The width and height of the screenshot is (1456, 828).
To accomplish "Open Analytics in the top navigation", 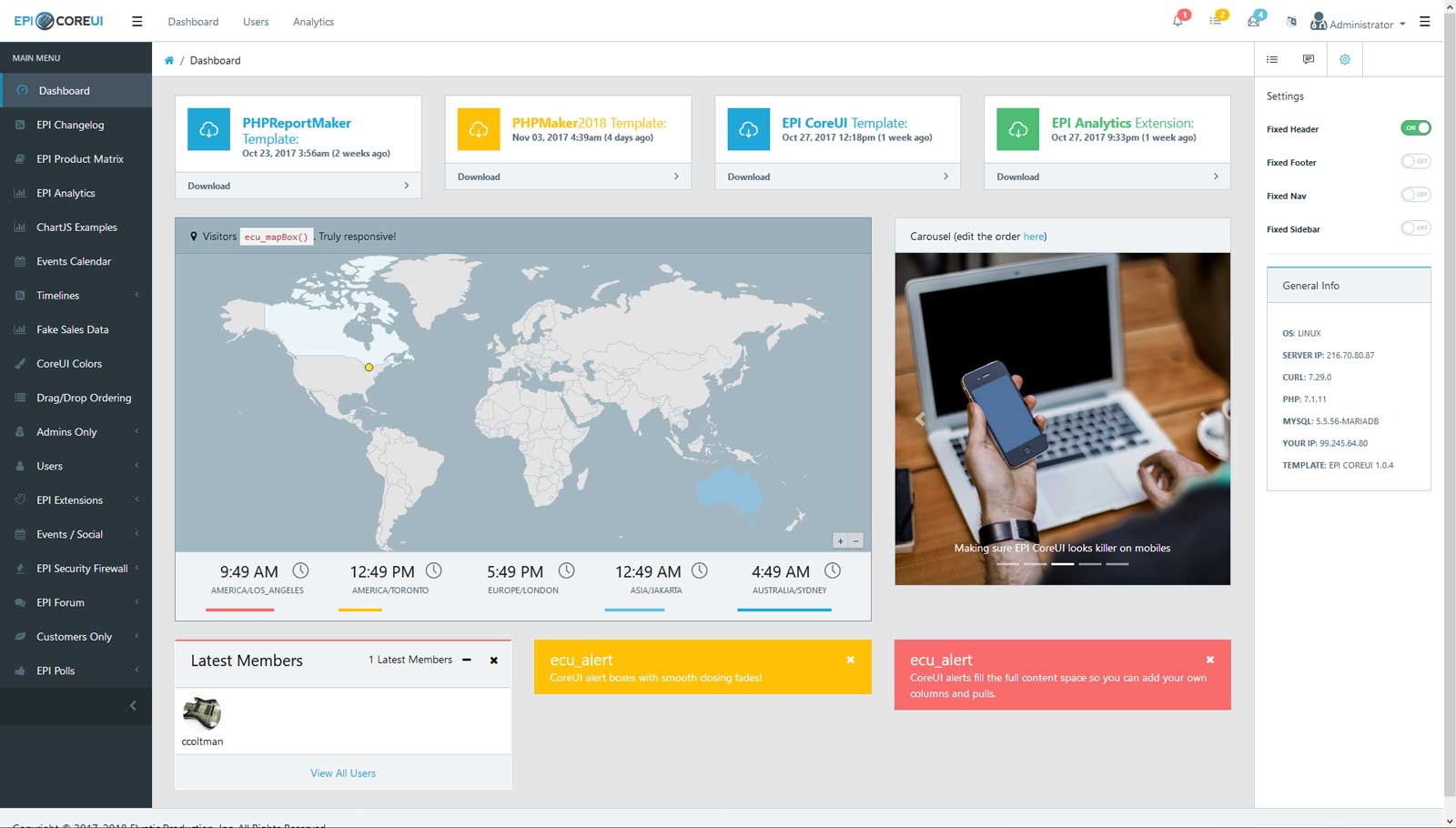I will point(313,22).
